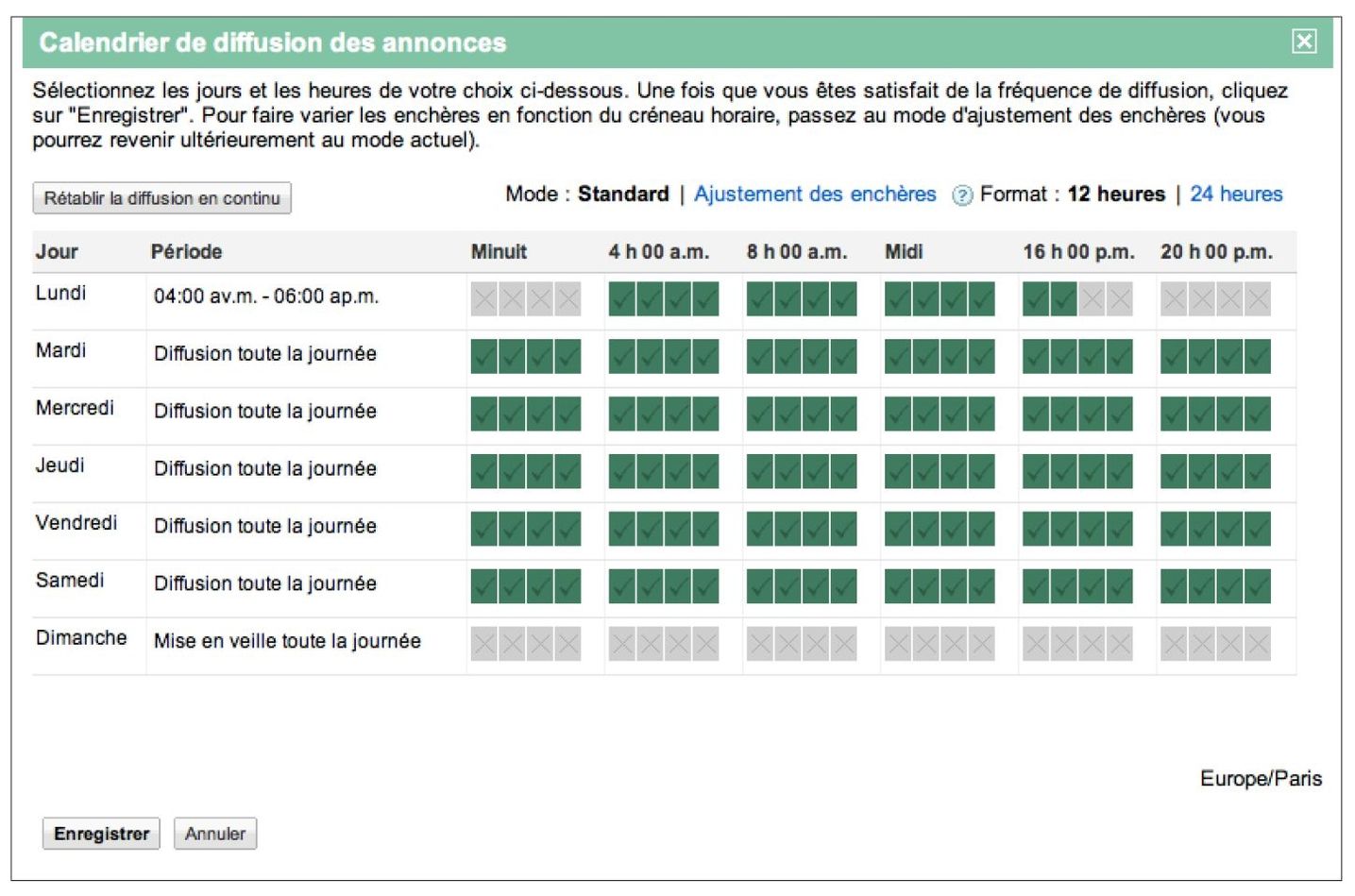Switch time format to 24 heures

(1236, 194)
